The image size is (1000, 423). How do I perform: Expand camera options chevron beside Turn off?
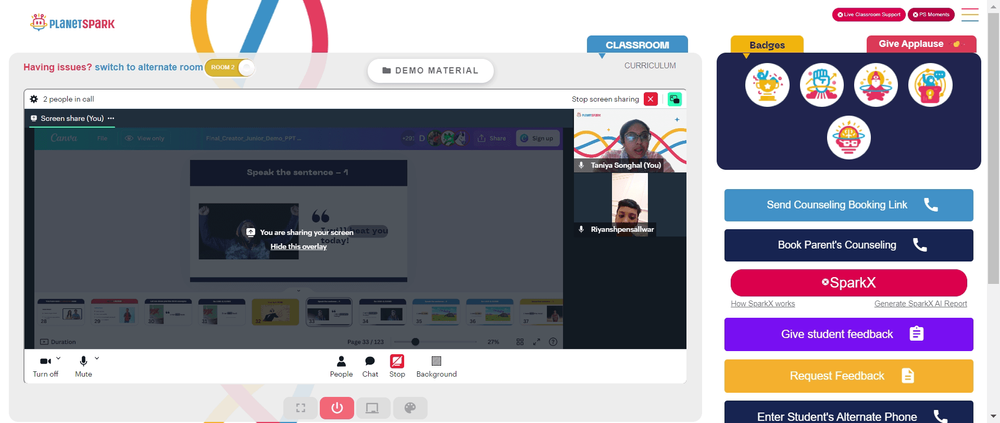tap(59, 358)
